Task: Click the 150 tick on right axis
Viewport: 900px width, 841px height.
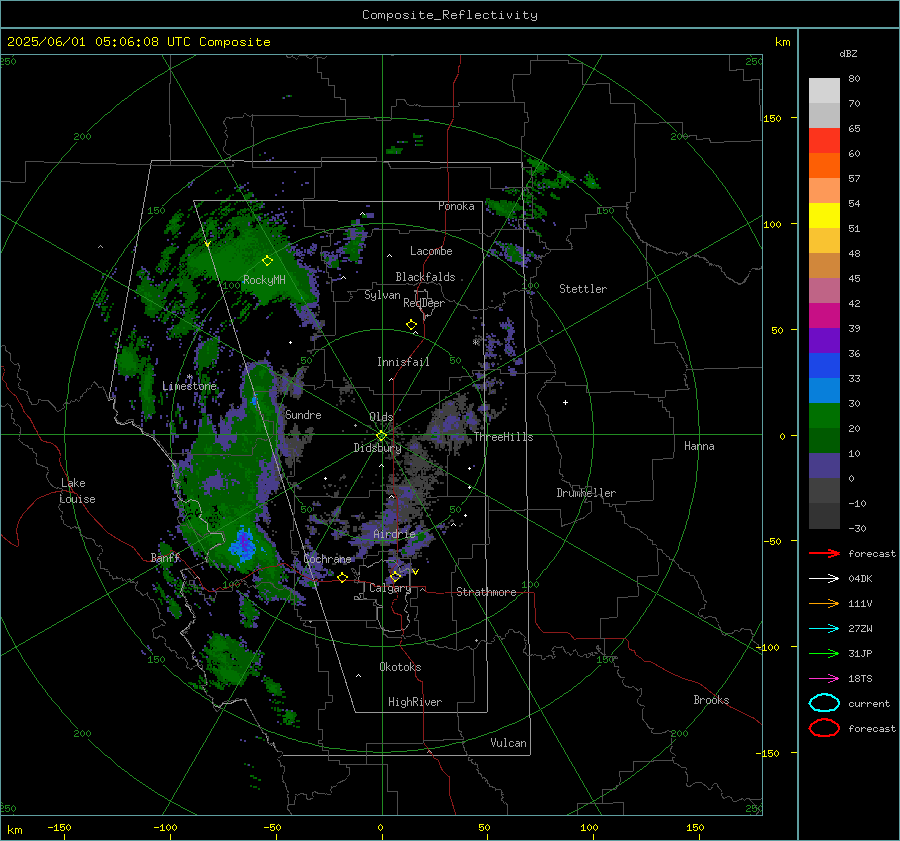Action: (x=772, y=118)
